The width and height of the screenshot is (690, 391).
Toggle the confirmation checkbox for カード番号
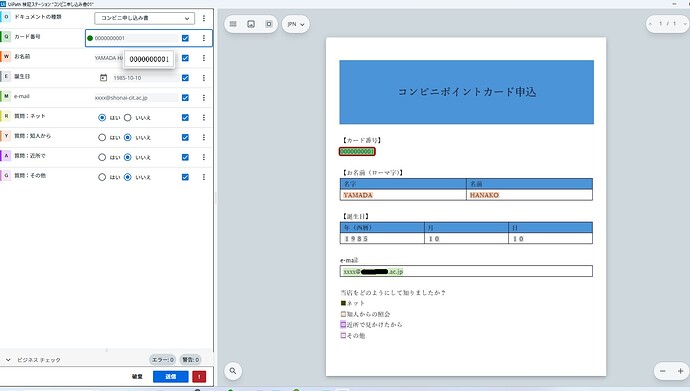(185, 38)
